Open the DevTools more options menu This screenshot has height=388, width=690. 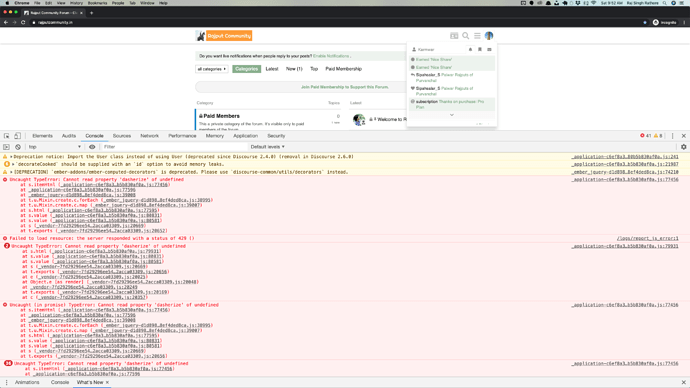coord(672,136)
